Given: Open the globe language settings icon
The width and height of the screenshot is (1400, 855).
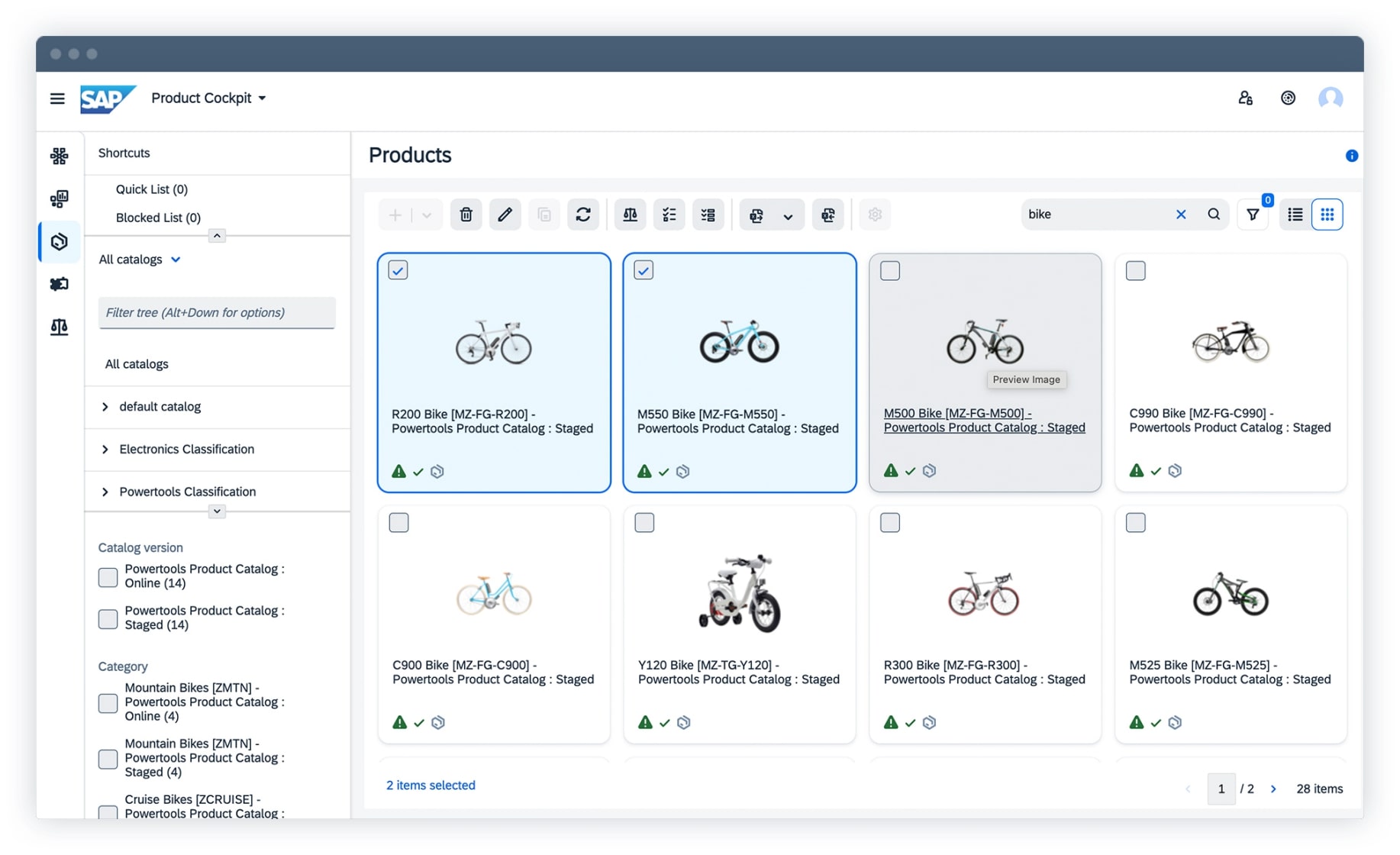Looking at the screenshot, I should tap(1288, 98).
